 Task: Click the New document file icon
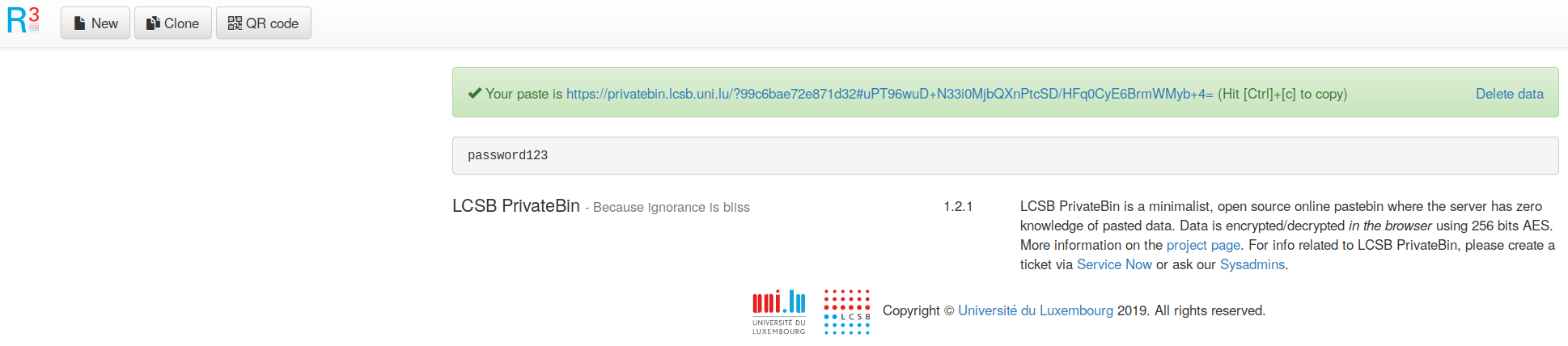click(79, 23)
